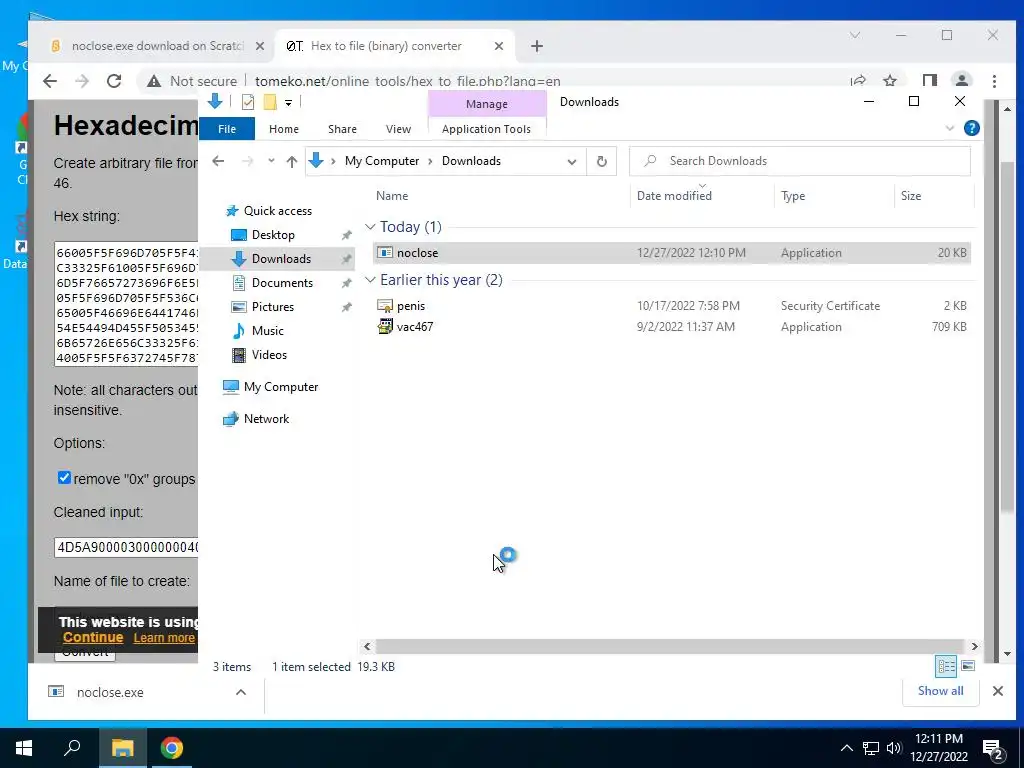Open the Application Tools tab
The height and width of the screenshot is (768, 1024).
pyautogui.click(x=487, y=129)
